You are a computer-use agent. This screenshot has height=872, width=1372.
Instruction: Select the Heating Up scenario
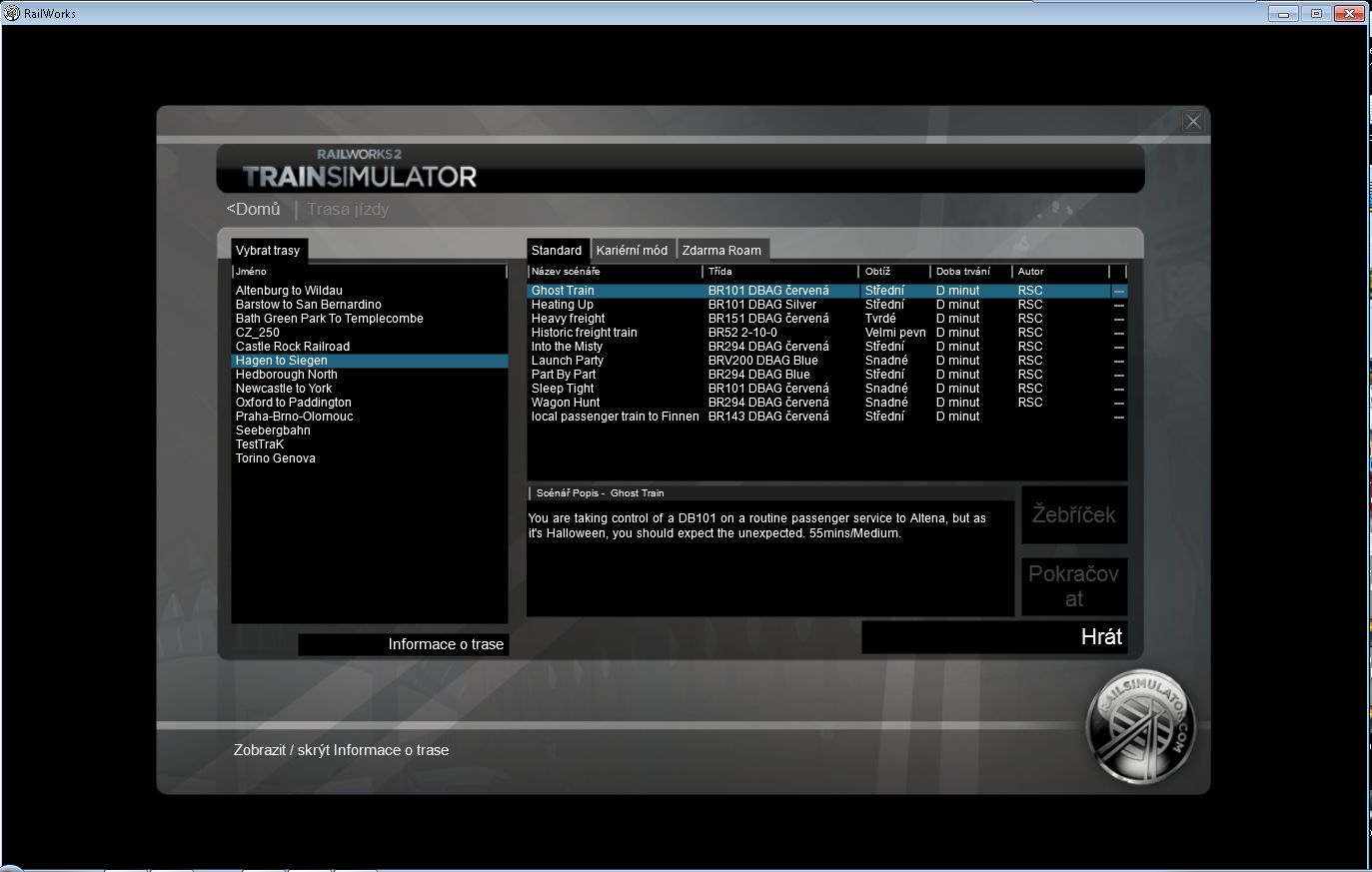(826, 305)
